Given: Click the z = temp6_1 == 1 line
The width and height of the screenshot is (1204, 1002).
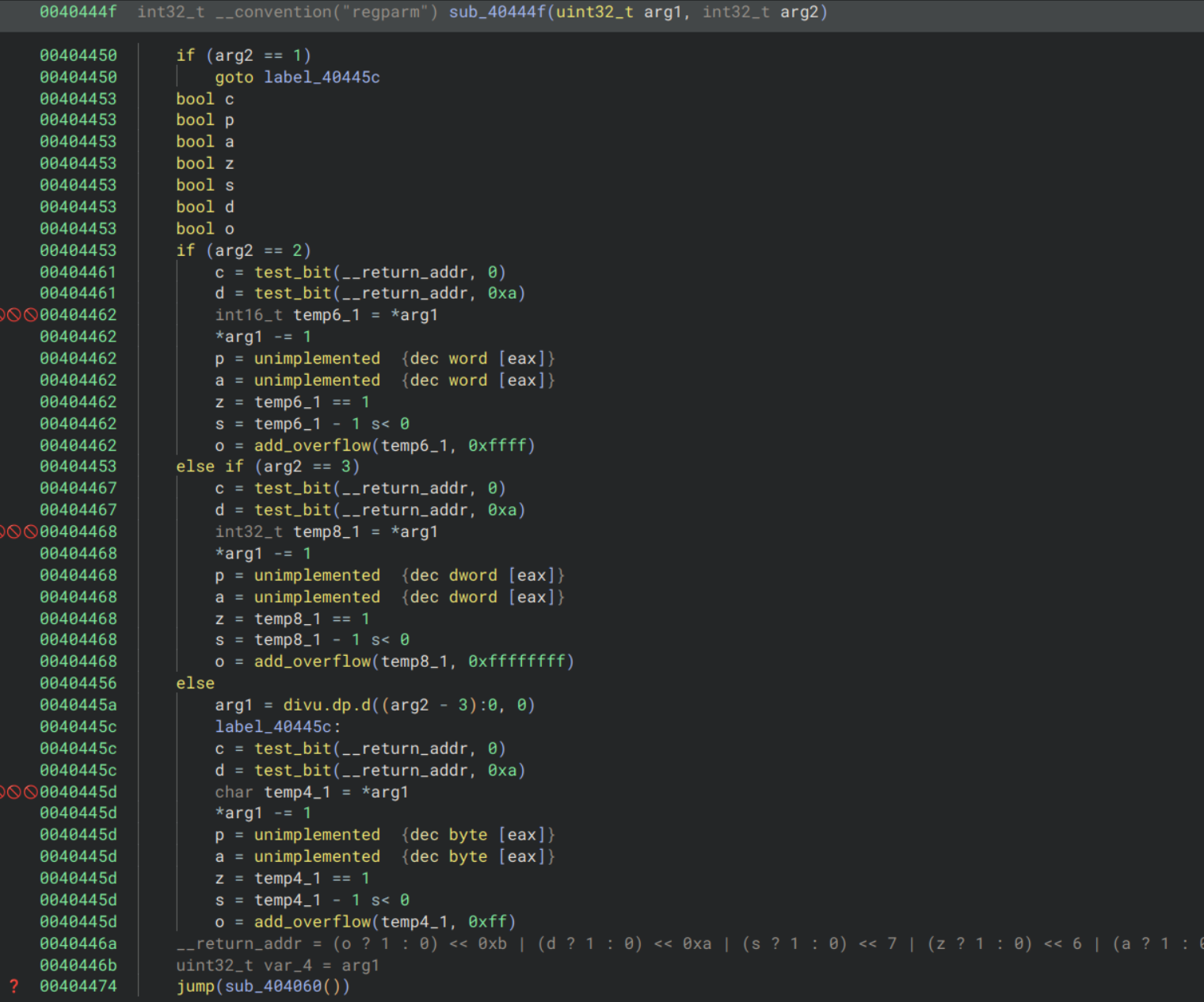Looking at the screenshot, I should pyautogui.click(x=292, y=402).
